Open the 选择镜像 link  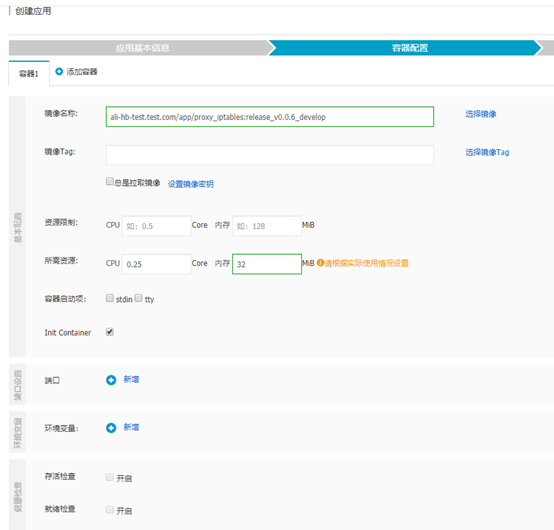[481, 114]
